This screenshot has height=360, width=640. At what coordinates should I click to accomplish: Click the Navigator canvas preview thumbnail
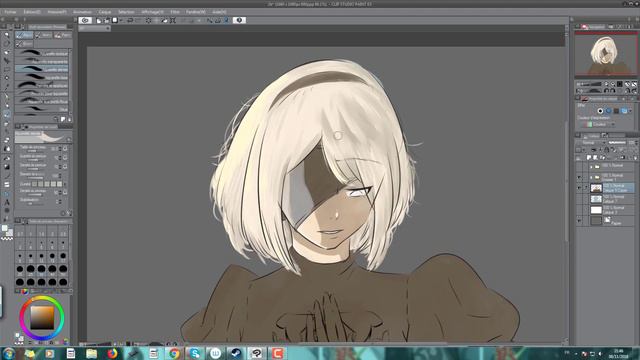coord(606,54)
